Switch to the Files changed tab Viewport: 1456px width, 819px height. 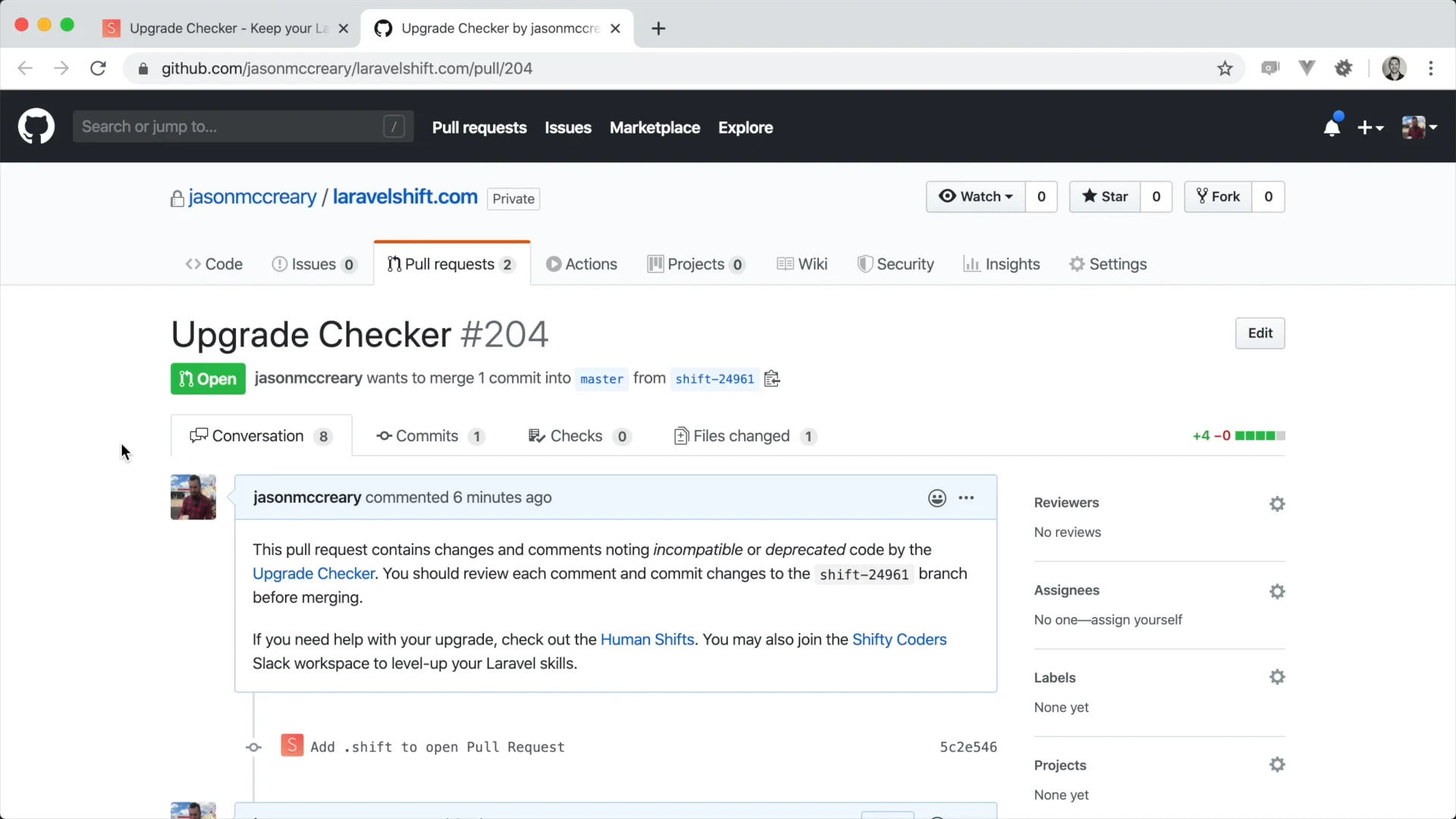(741, 436)
